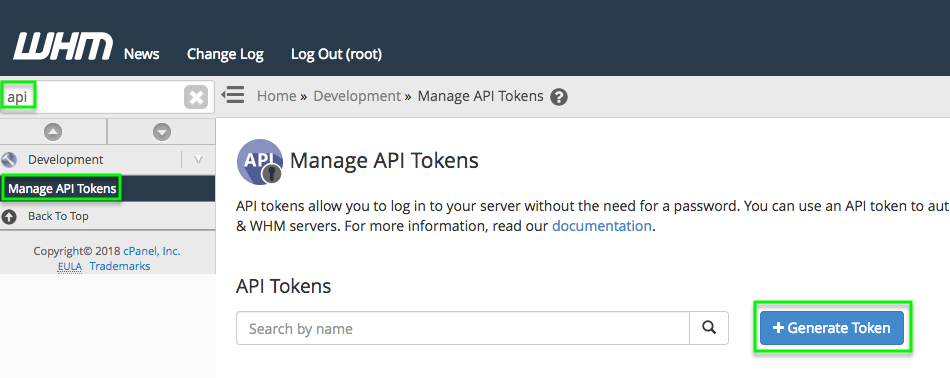Screen dimensions: 950x378
Task: Click the API Tokens section heading
Action: [284, 286]
